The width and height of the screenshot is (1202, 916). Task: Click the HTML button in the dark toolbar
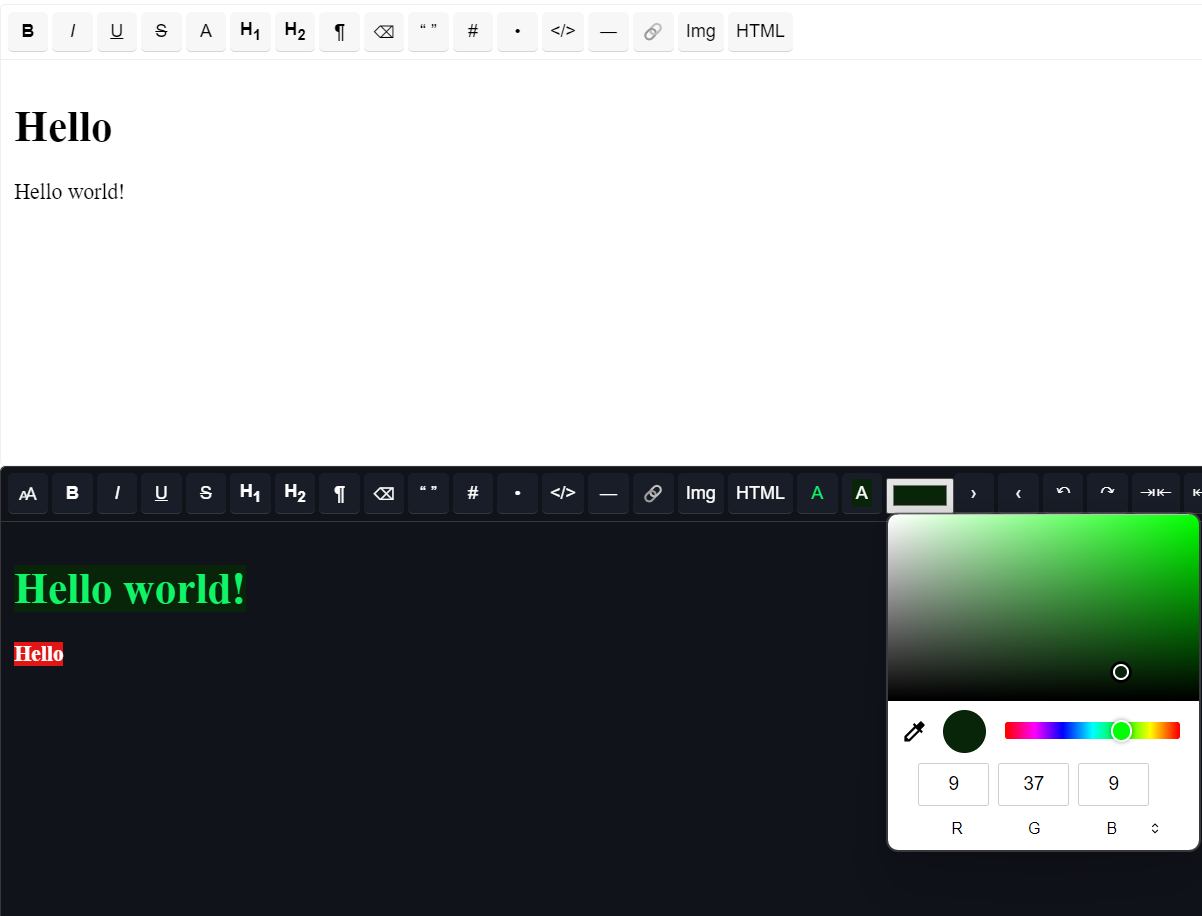[760, 494]
